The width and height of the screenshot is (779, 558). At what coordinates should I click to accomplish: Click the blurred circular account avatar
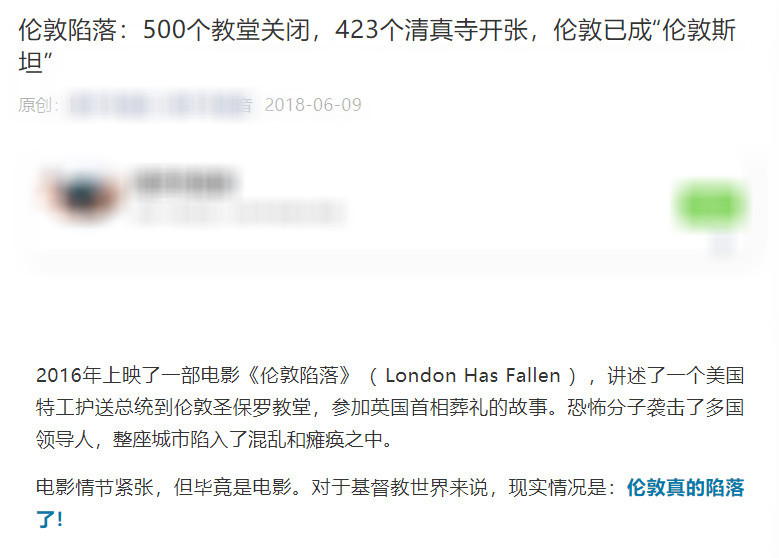pos(83,195)
